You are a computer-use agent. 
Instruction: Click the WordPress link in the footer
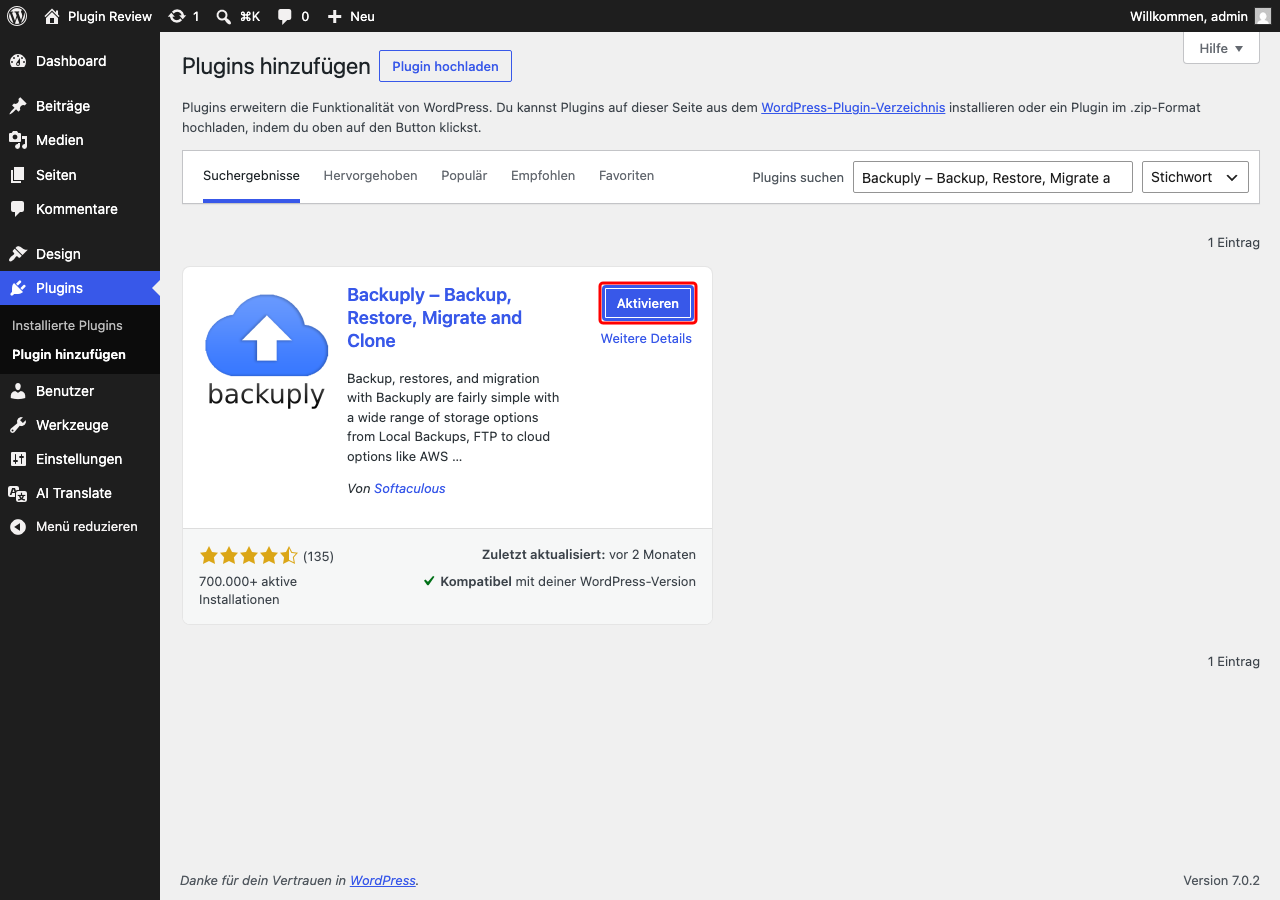(383, 880)
